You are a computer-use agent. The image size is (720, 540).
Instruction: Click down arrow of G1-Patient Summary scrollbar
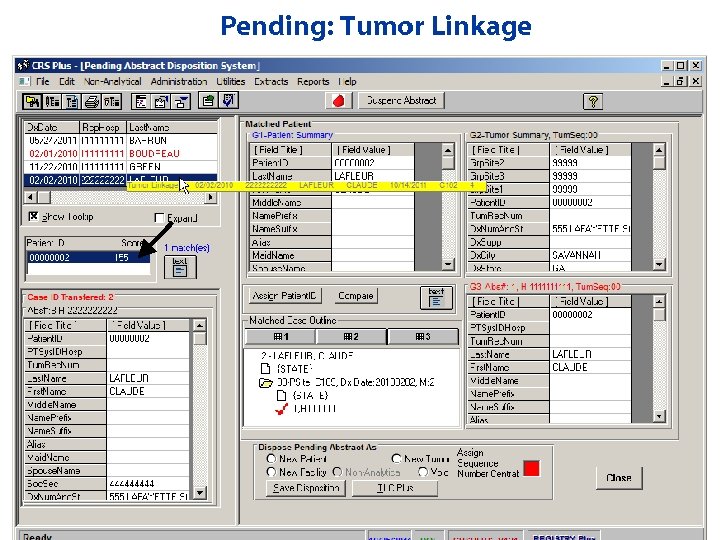click(x=448, y=264)
